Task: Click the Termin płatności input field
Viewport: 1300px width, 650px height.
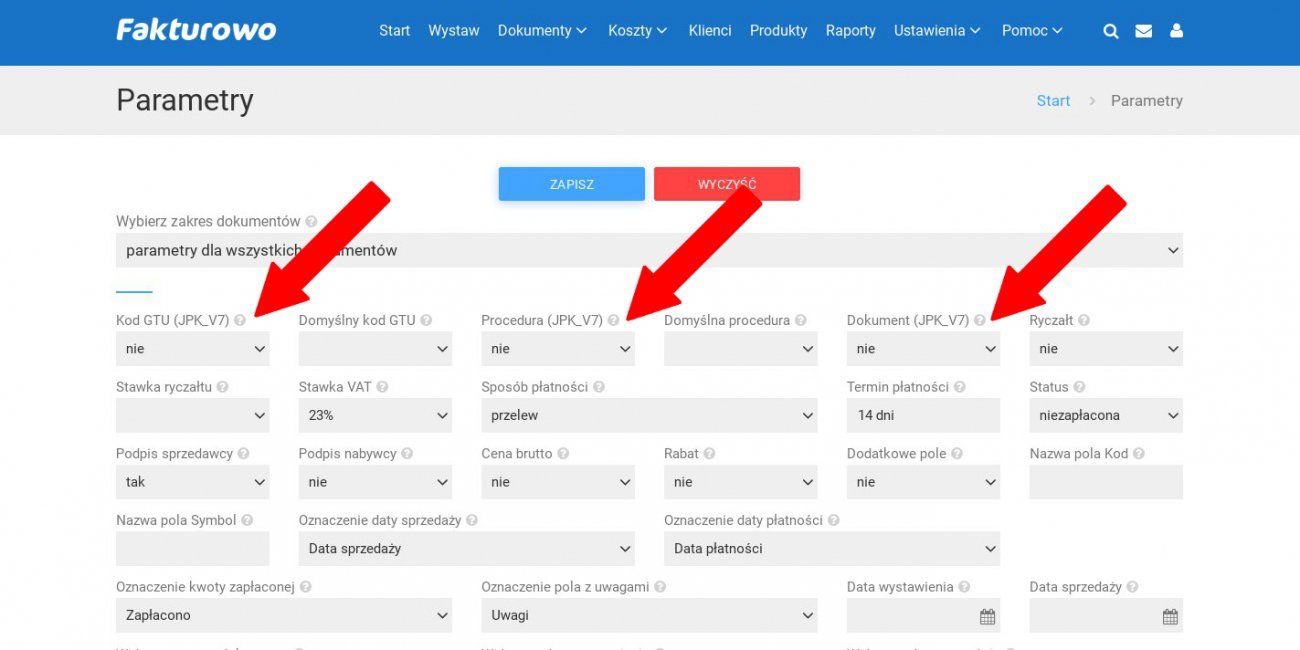Action: point(922,415)
